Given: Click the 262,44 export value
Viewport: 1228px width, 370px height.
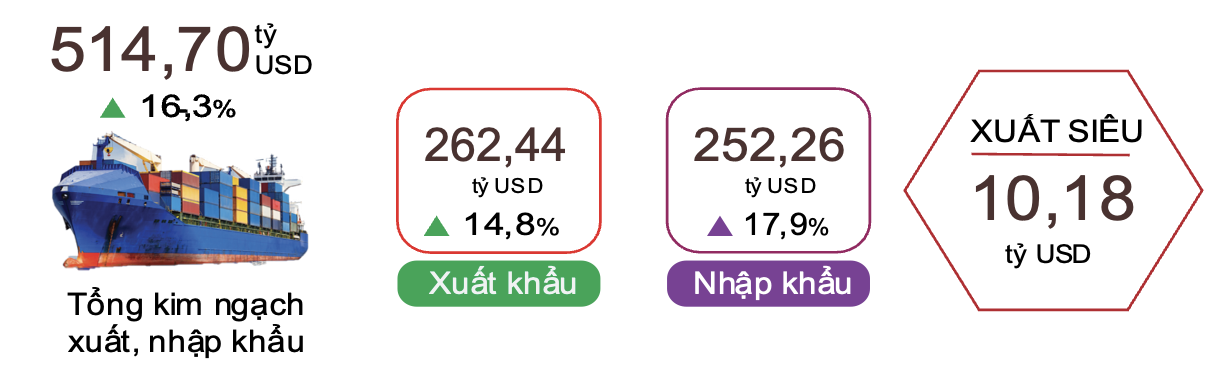Looking at the screenshot, I should tap(494, 145).
